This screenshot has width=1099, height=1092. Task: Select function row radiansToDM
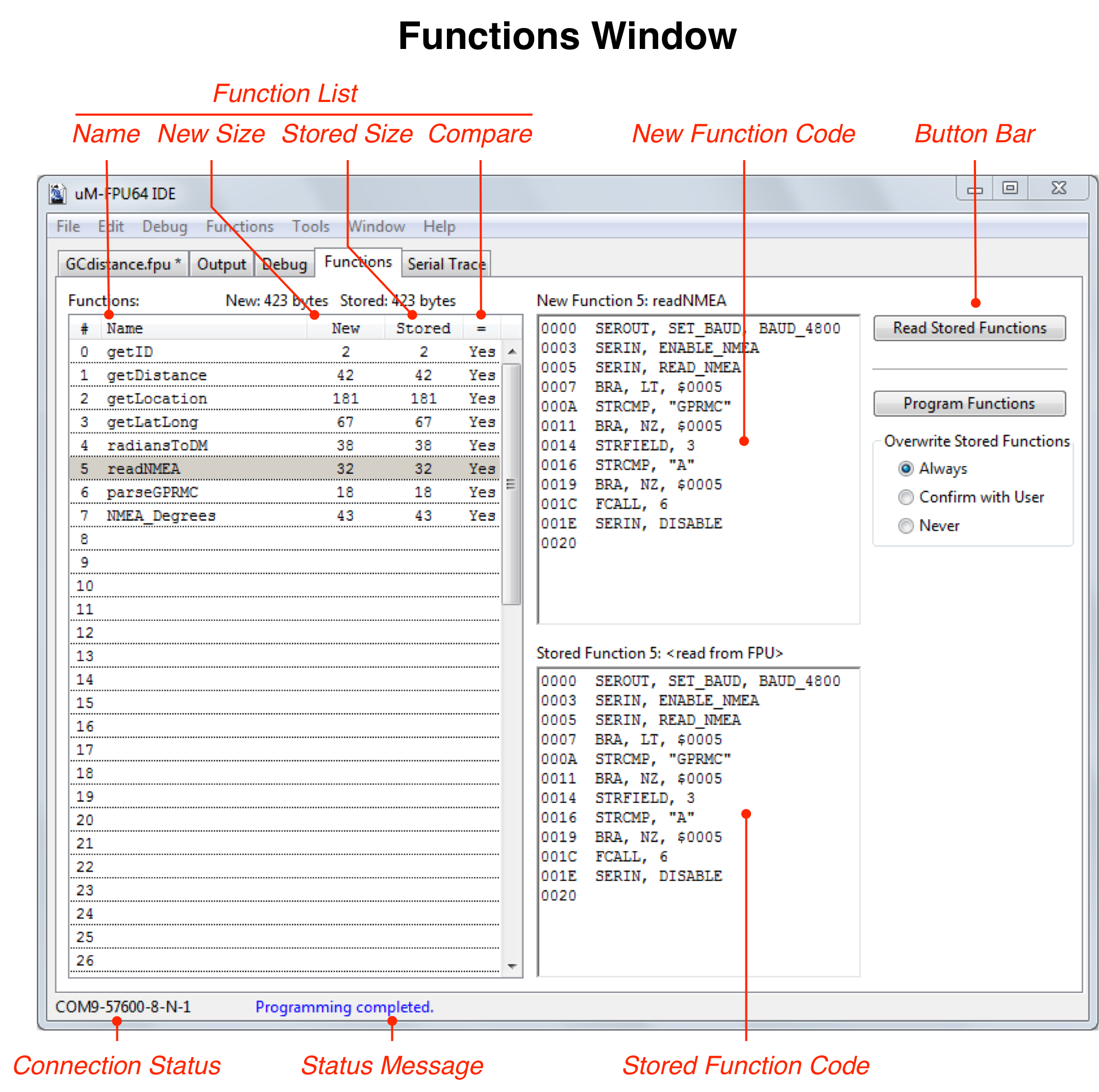tap(284, 445)
